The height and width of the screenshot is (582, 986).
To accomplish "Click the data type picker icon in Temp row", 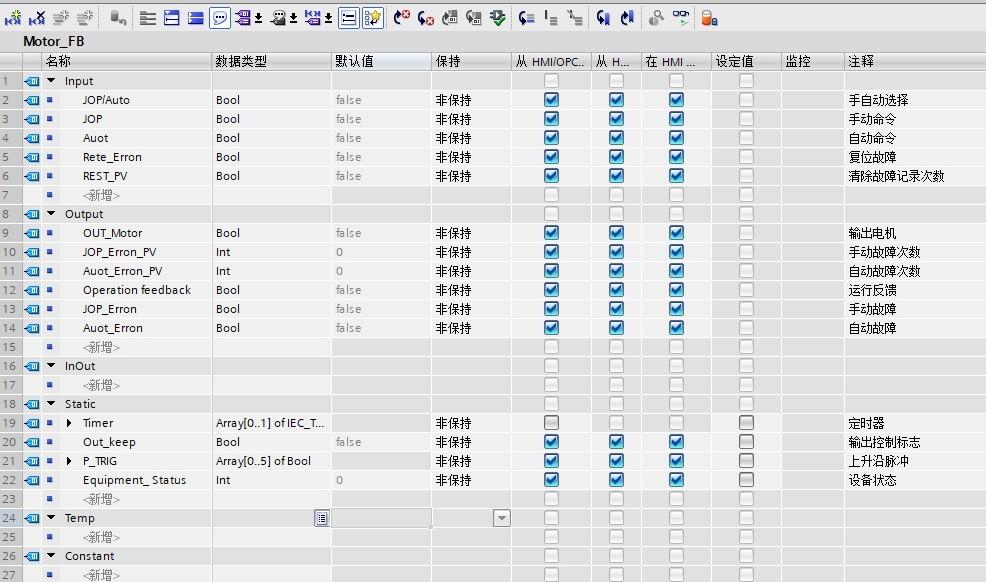I will (x=321, y=519).
